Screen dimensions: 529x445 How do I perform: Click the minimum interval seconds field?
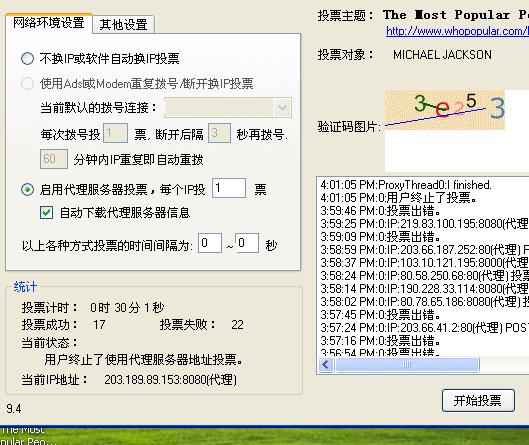[210, 243]
